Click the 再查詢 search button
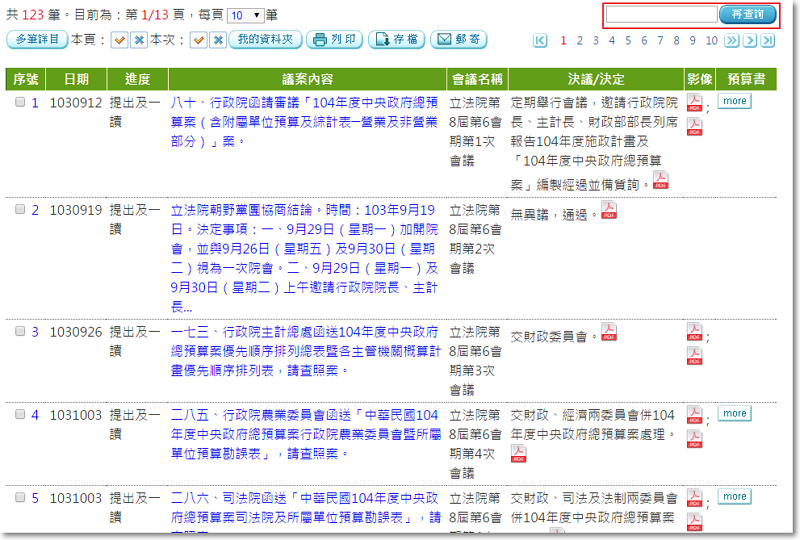Screen dimensions: 800x540 pyautogui.click(x=747, y=14)
